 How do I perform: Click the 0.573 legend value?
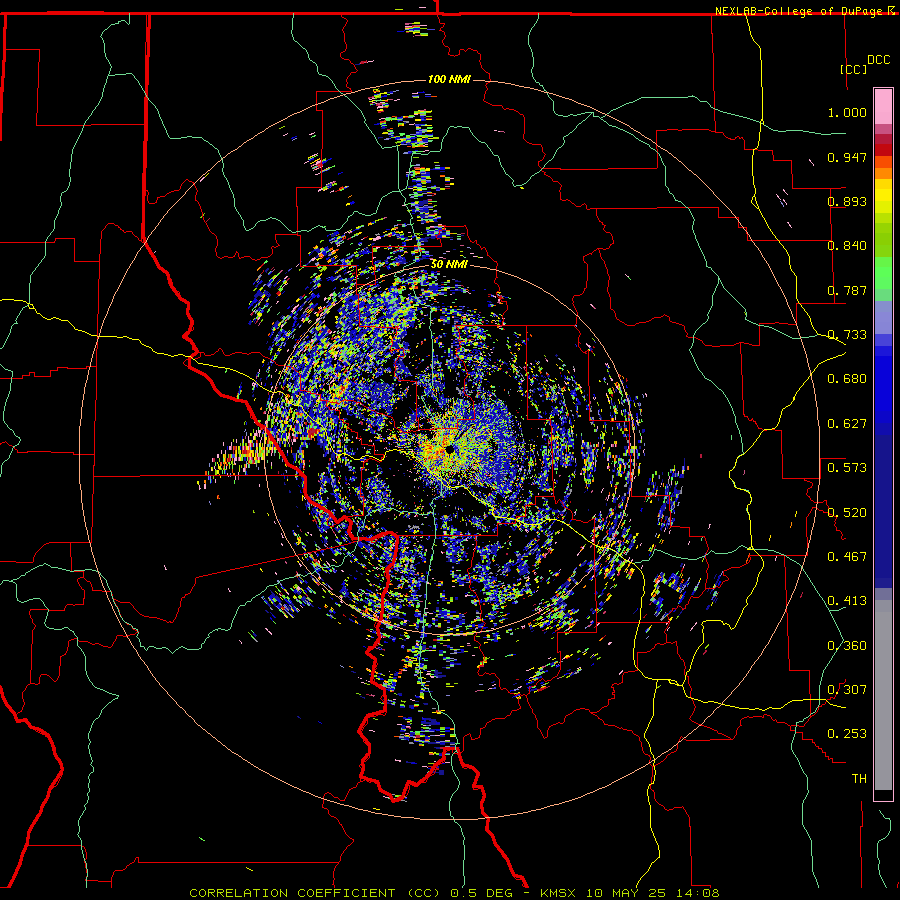847,468
